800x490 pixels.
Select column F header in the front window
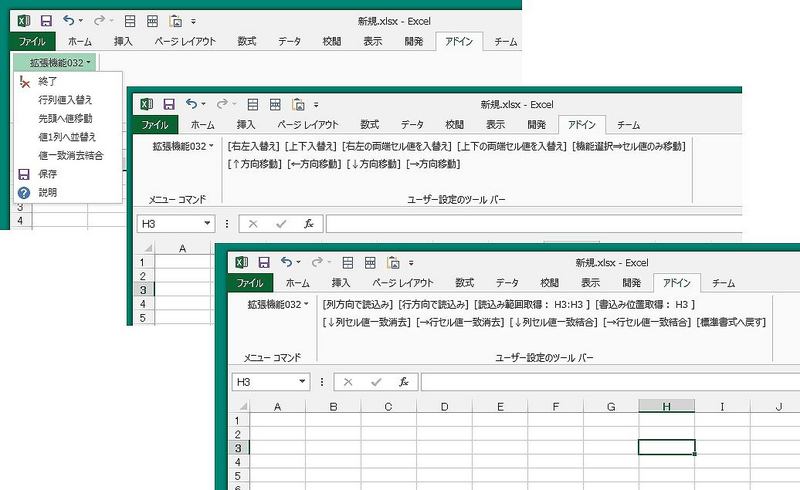(x=555, y=406)
